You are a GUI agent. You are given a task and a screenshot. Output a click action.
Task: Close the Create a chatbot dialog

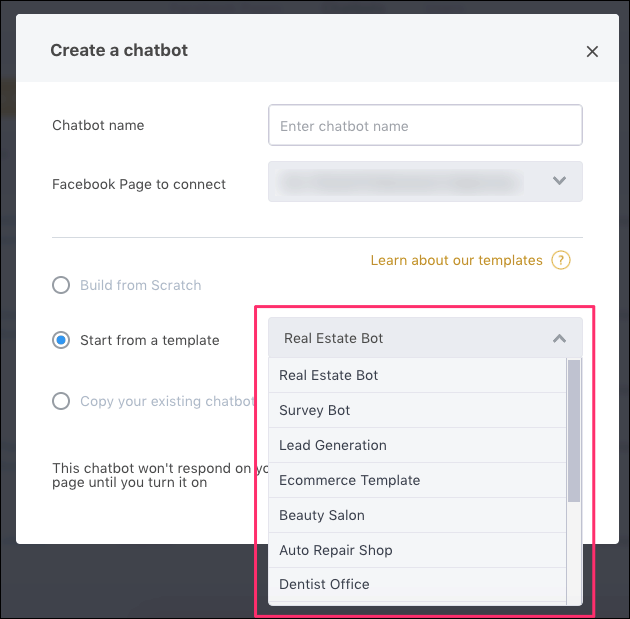click(592, 51)
